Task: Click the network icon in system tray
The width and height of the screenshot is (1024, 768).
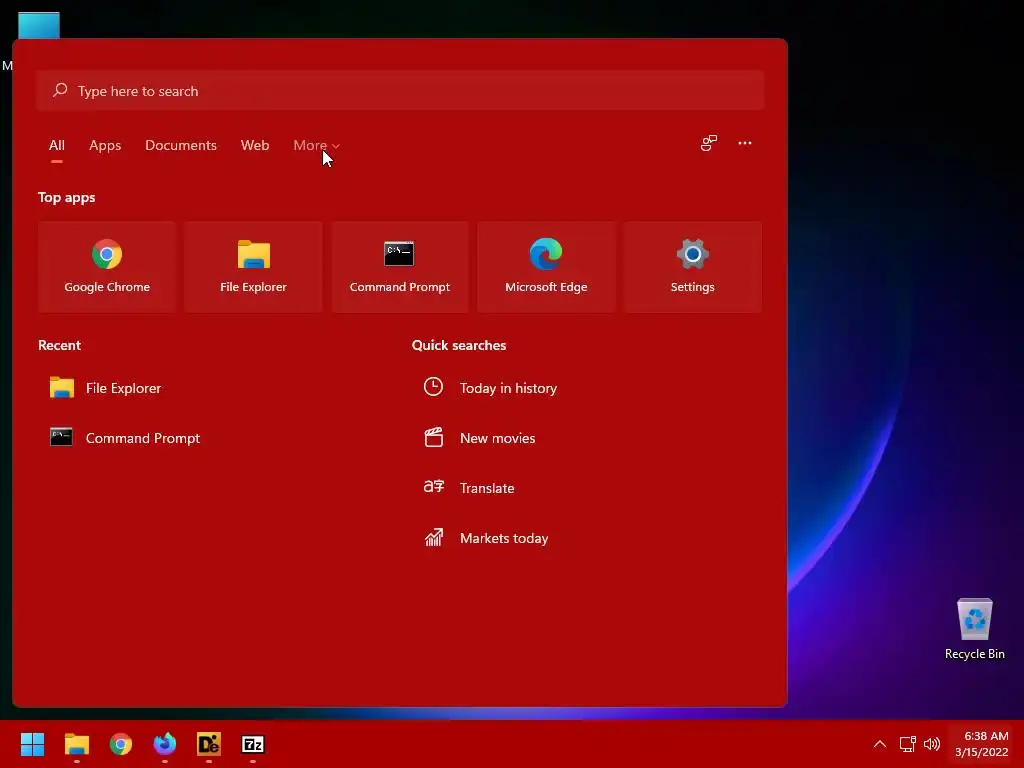Action: (x=907, y=744)
